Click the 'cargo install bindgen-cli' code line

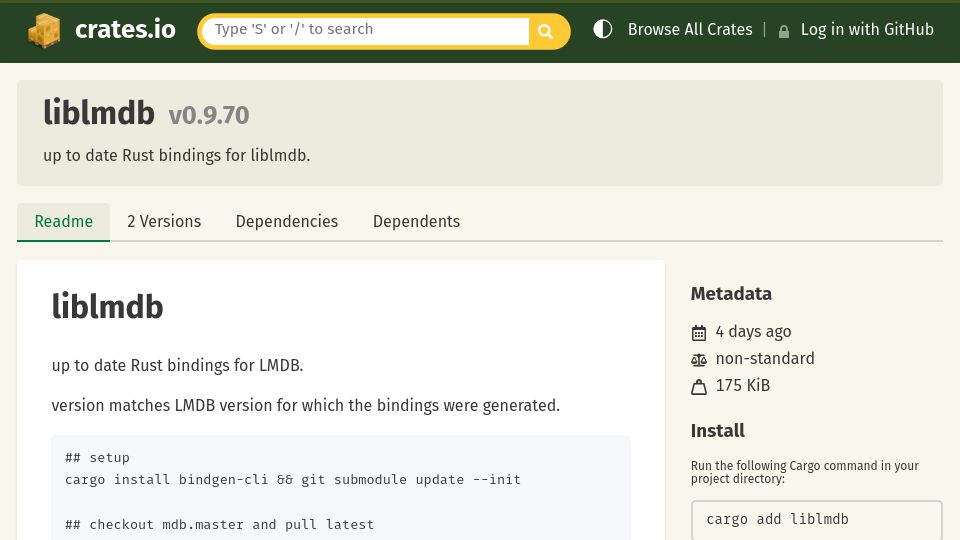click(x=293, y=479)
